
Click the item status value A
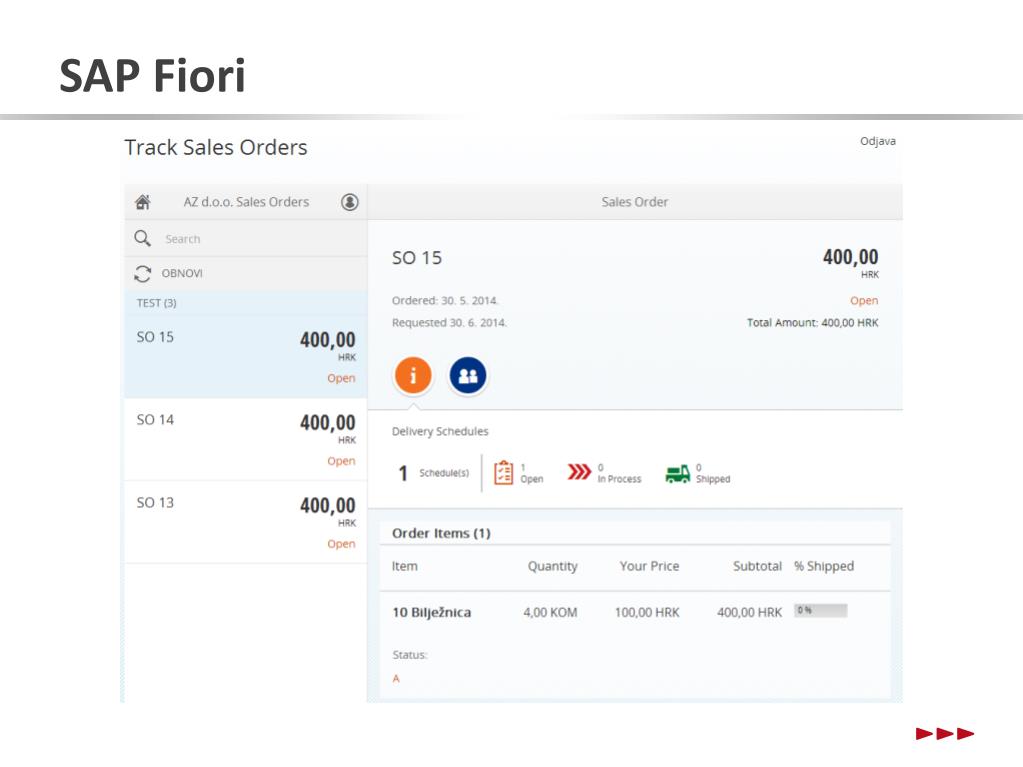(x=396, y=679)
